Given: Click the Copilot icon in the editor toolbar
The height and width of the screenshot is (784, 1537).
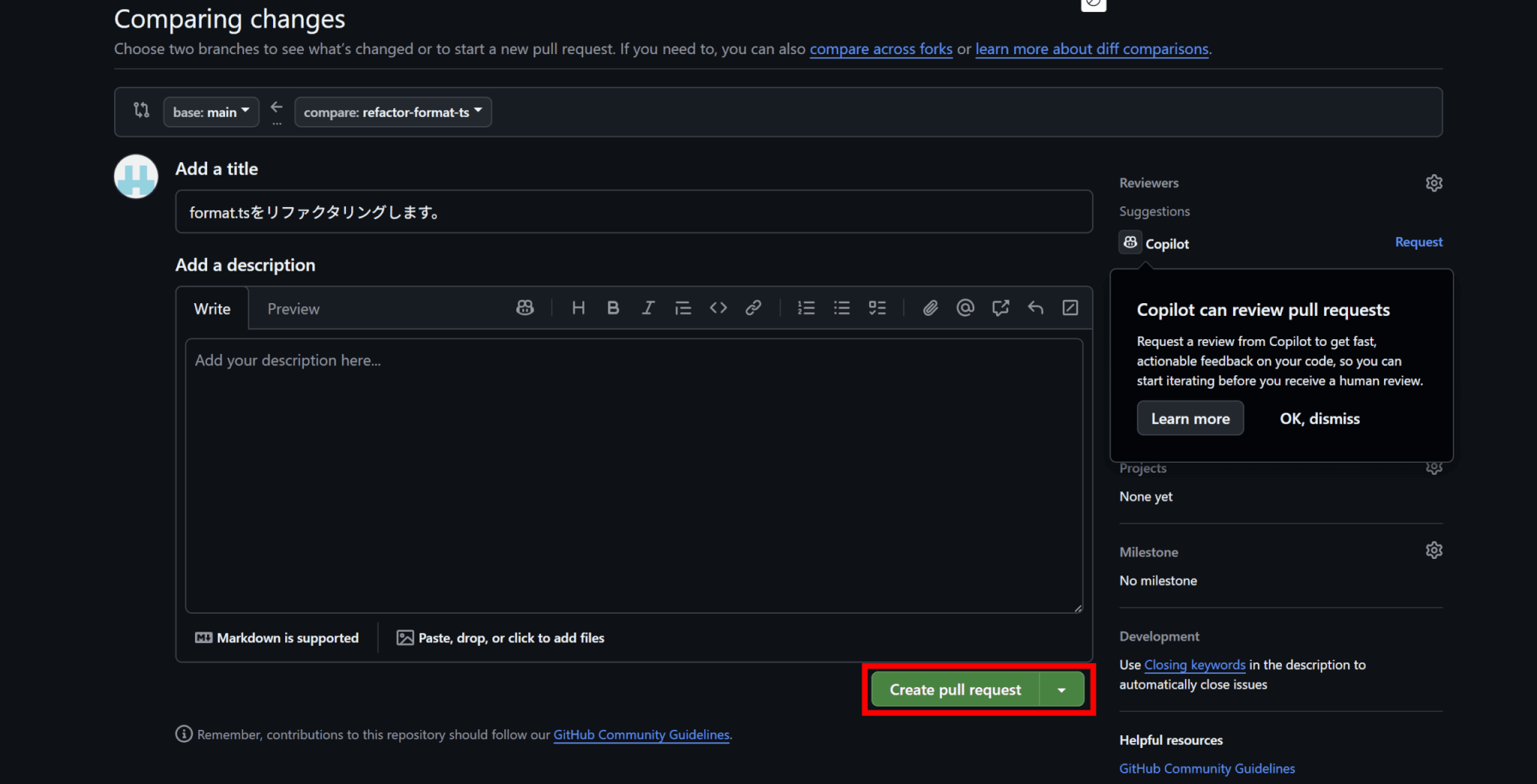Looking at the screenshot, I should (525, 308).
